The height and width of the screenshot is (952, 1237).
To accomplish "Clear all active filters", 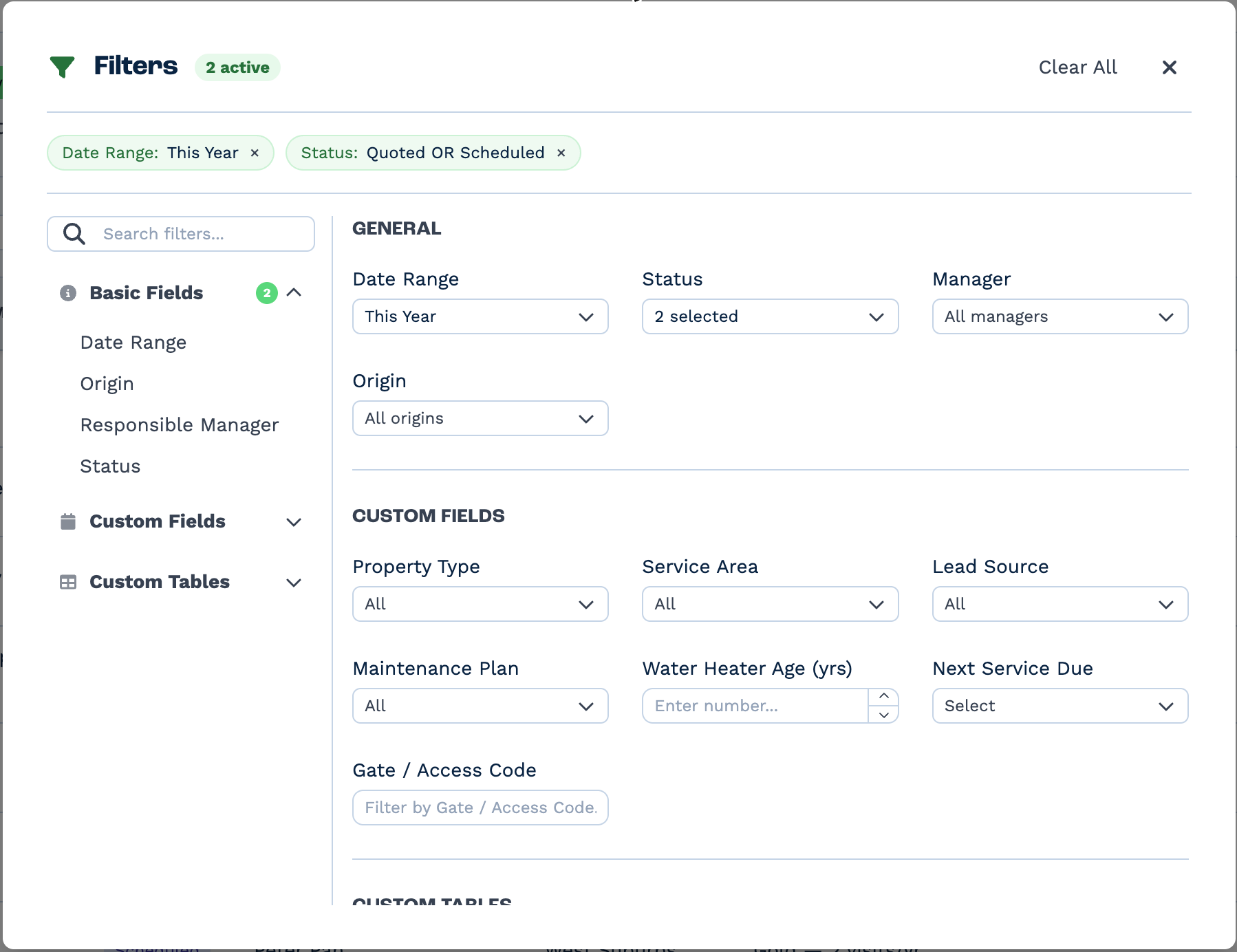I will (x=1078, y=67).
